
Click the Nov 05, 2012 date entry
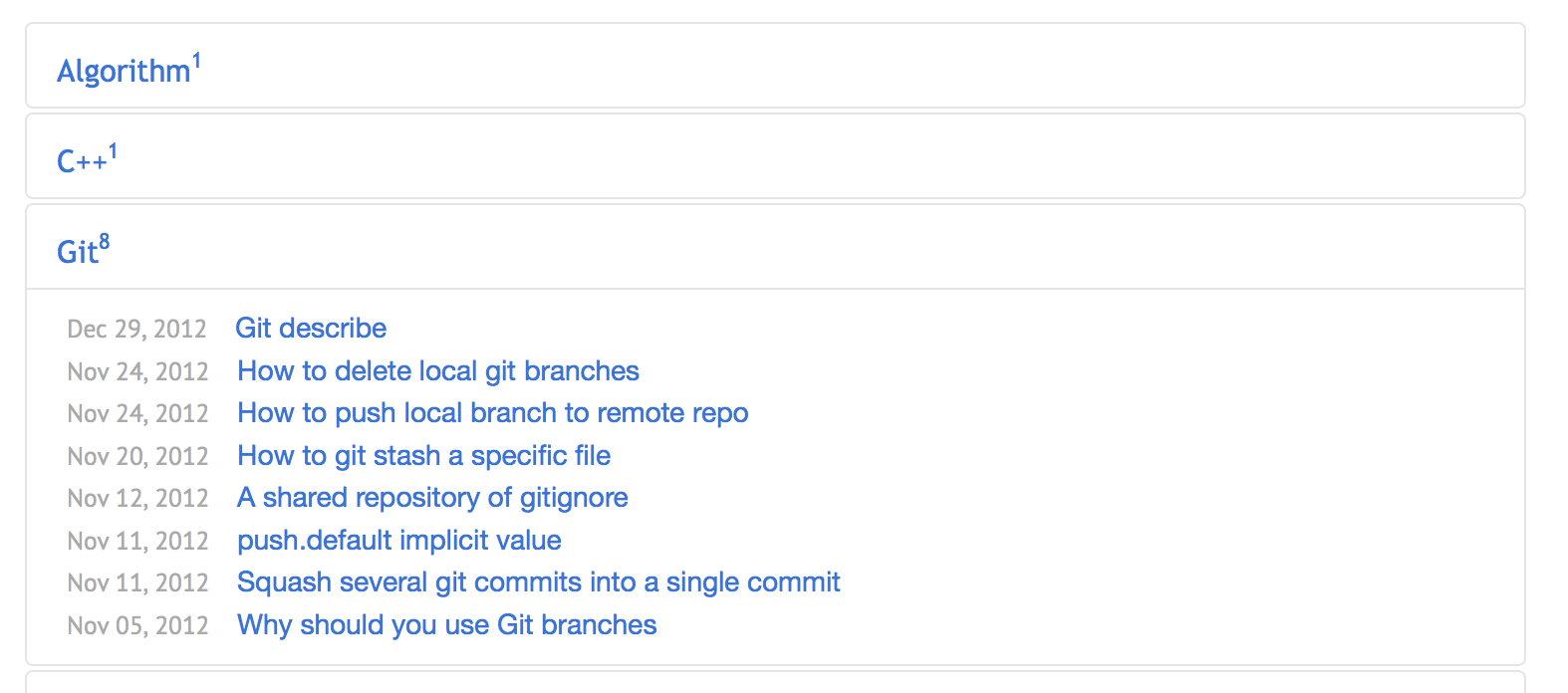coord(137,625)
